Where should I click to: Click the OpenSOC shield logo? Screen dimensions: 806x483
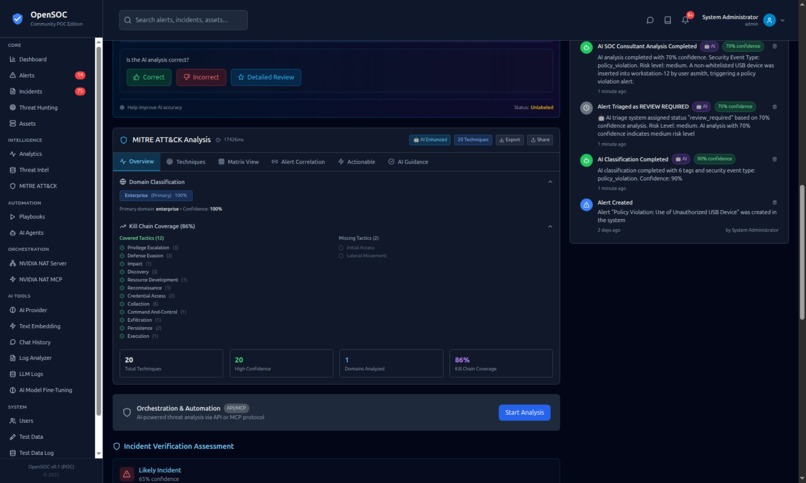coord(17,19)
